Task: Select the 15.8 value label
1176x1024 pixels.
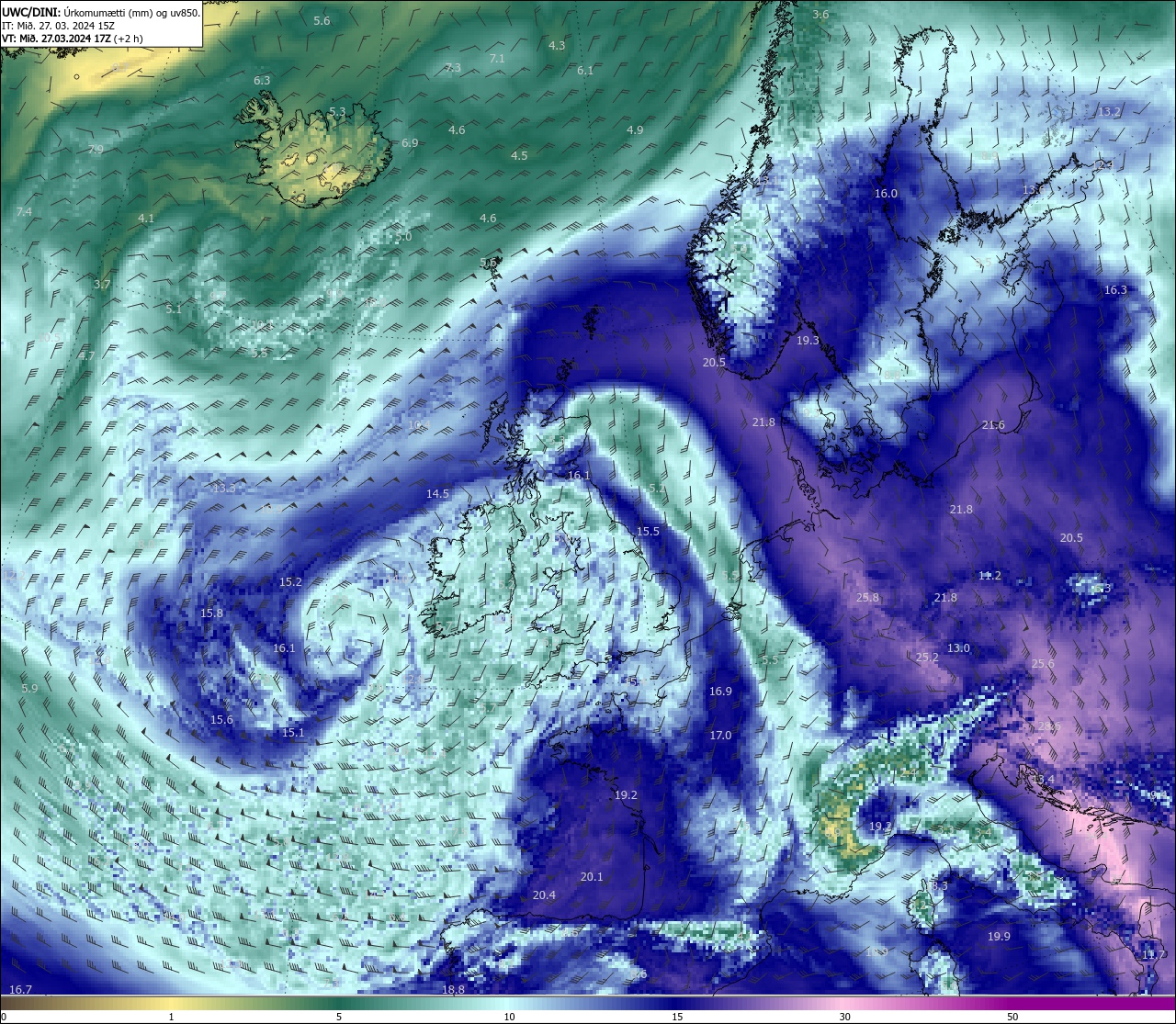Action: coord(211,613)
